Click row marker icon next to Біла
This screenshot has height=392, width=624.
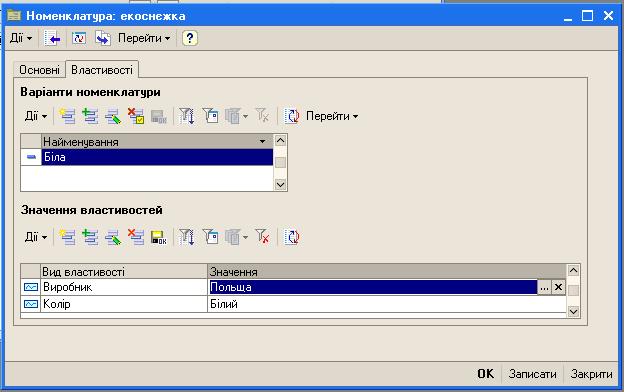(31, 157)
